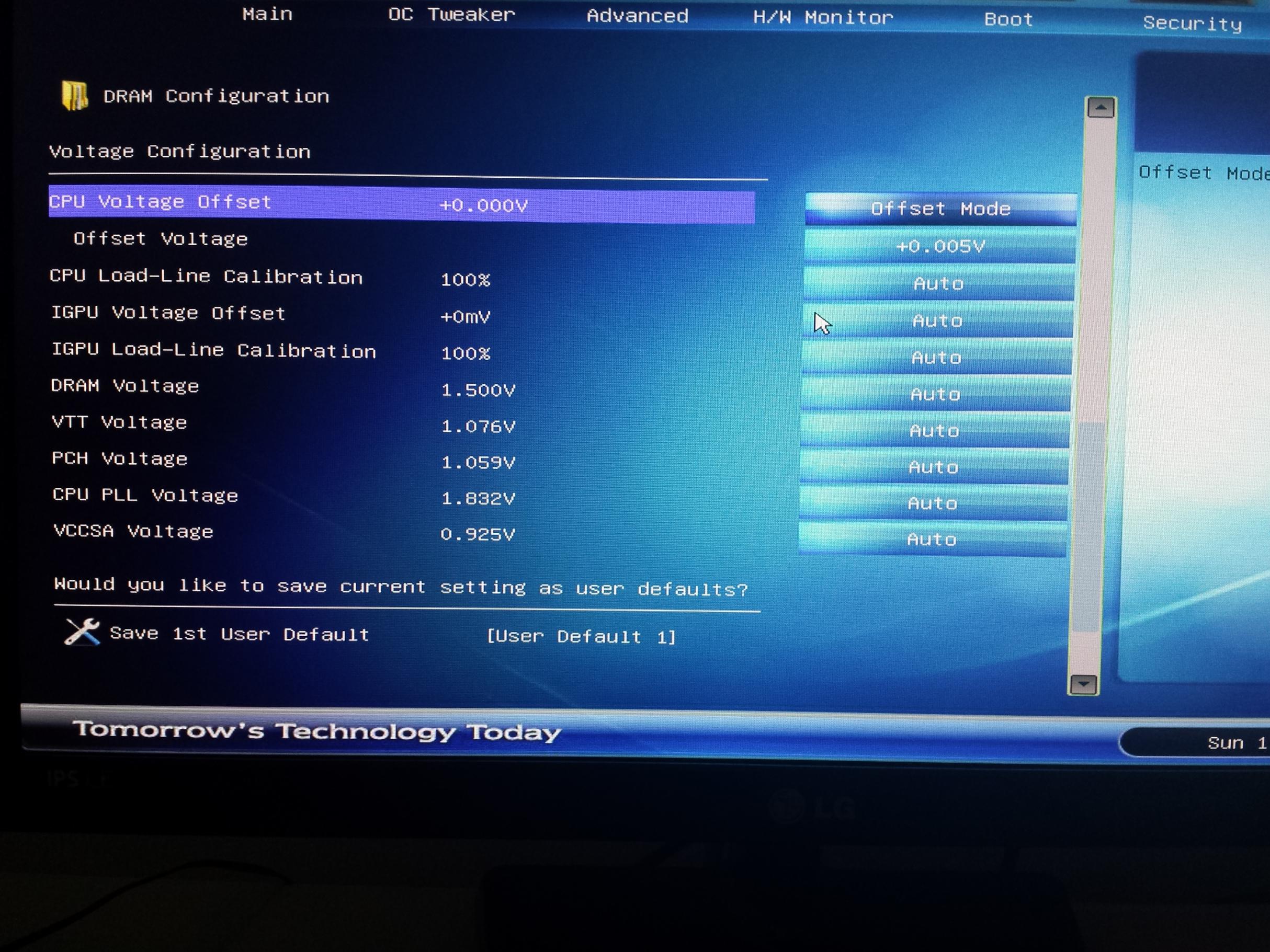Open the Main tab

click(x=267, y=14)
